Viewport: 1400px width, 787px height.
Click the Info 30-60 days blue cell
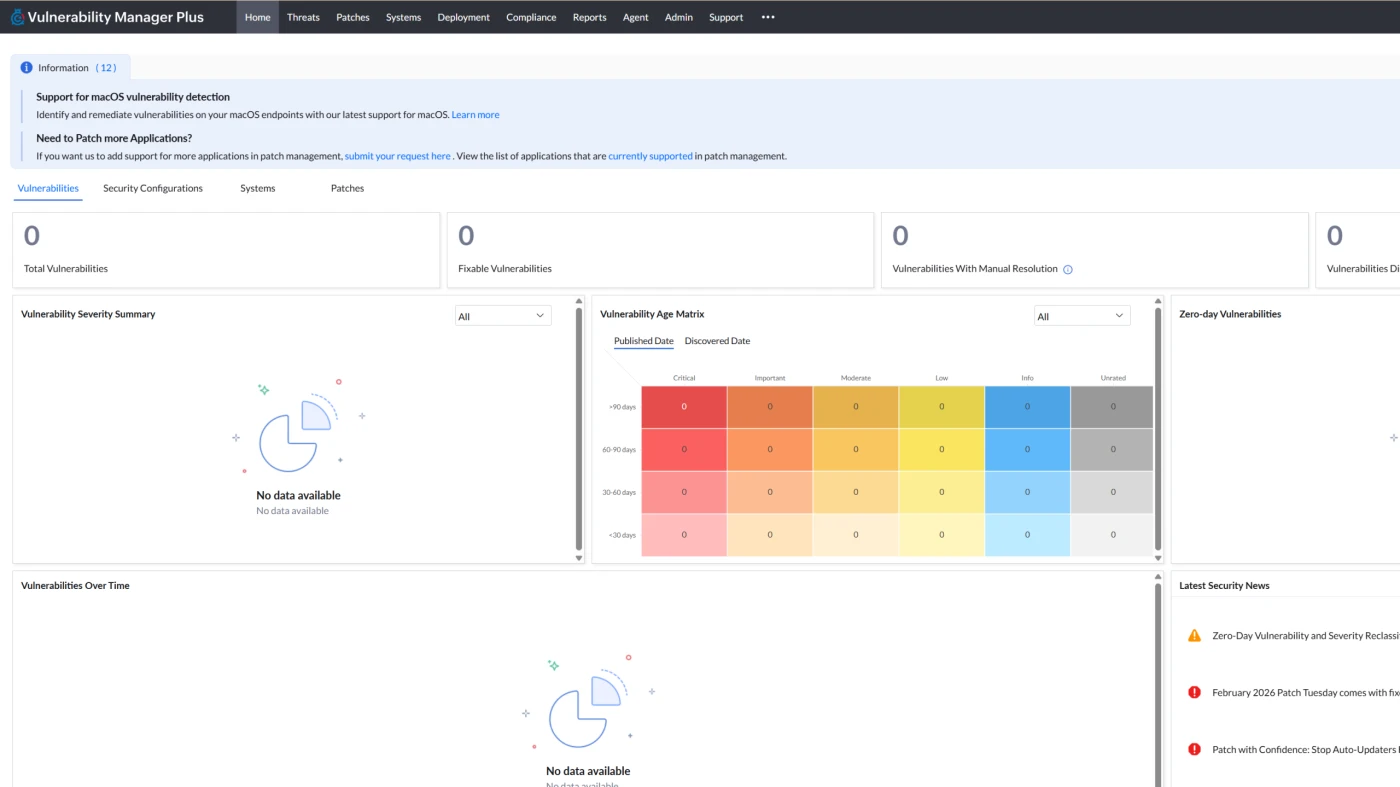(x=1027, y=492)
